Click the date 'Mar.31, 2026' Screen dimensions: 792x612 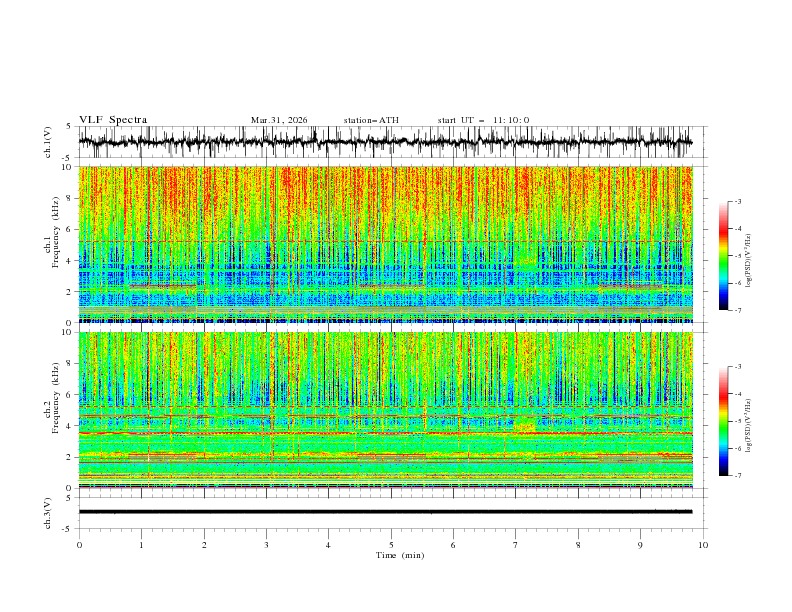279,120
